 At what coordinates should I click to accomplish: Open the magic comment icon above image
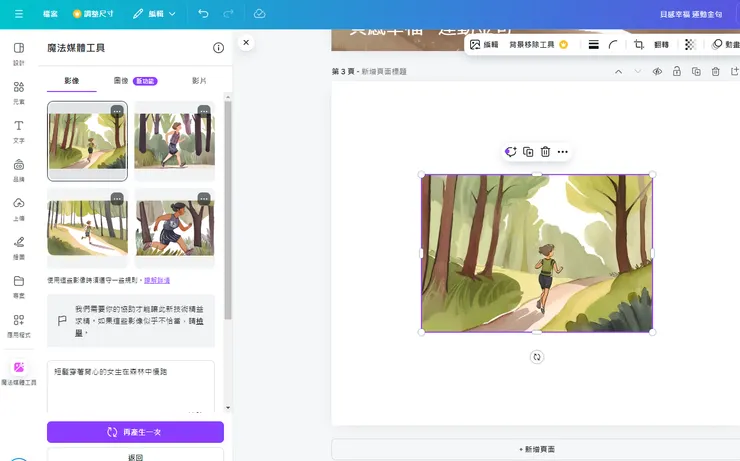511,152
